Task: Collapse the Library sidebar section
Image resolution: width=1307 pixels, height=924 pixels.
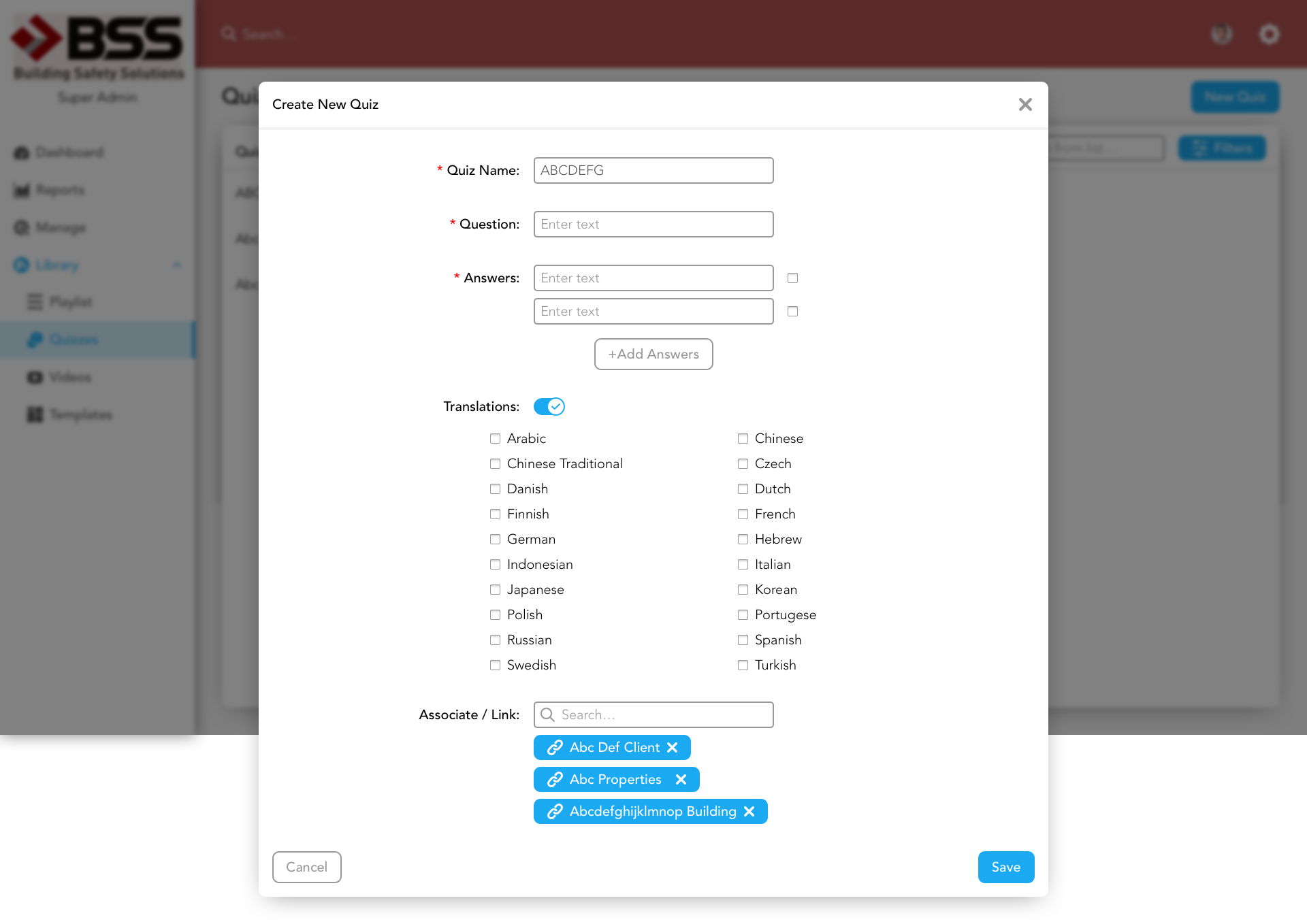Action: (177, 265)
